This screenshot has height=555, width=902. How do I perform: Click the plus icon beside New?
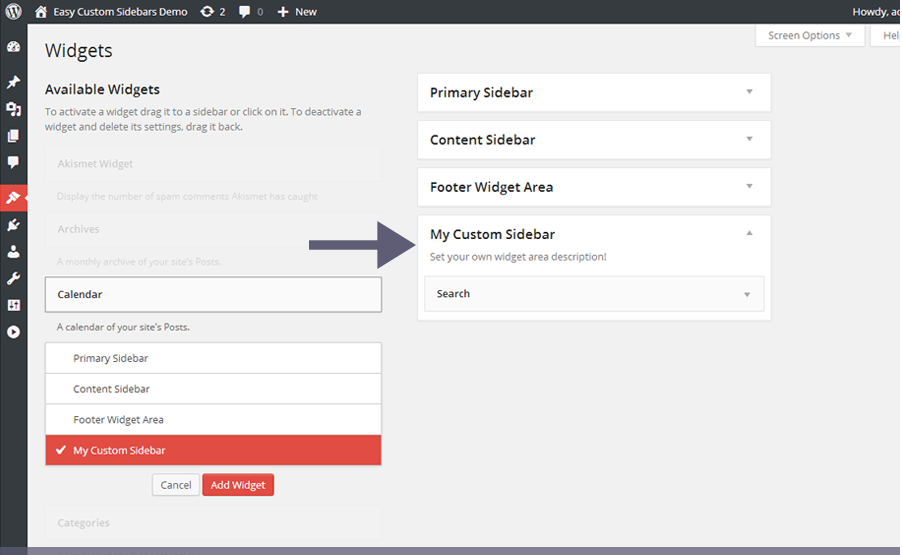coord(282,12)
